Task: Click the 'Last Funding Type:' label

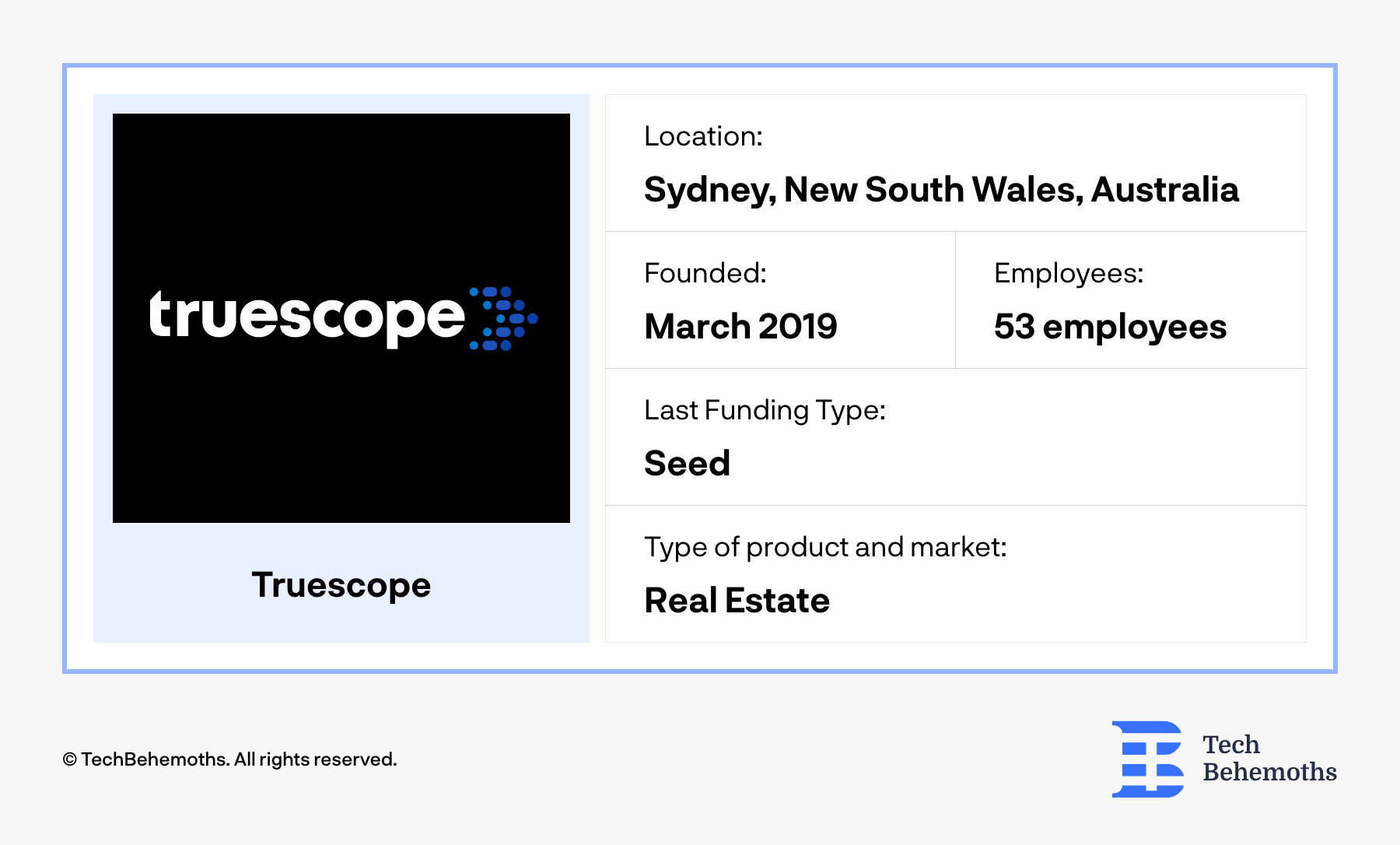Action: pos(765,410)
